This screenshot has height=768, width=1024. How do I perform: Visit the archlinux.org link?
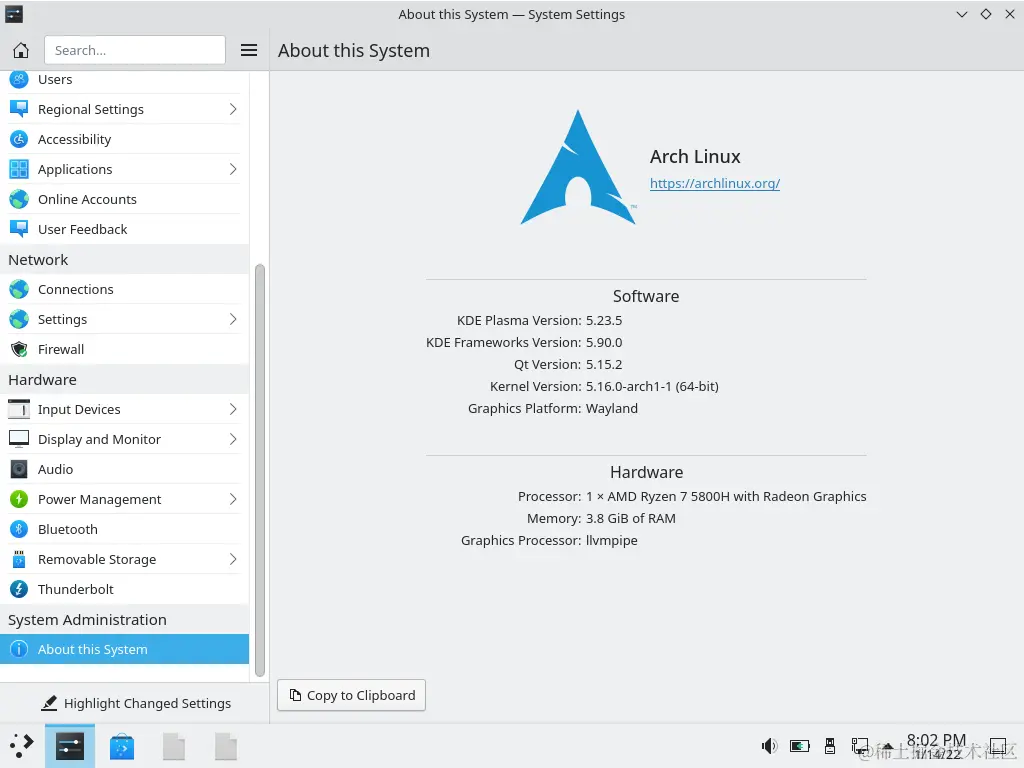(x=714, y=183)
